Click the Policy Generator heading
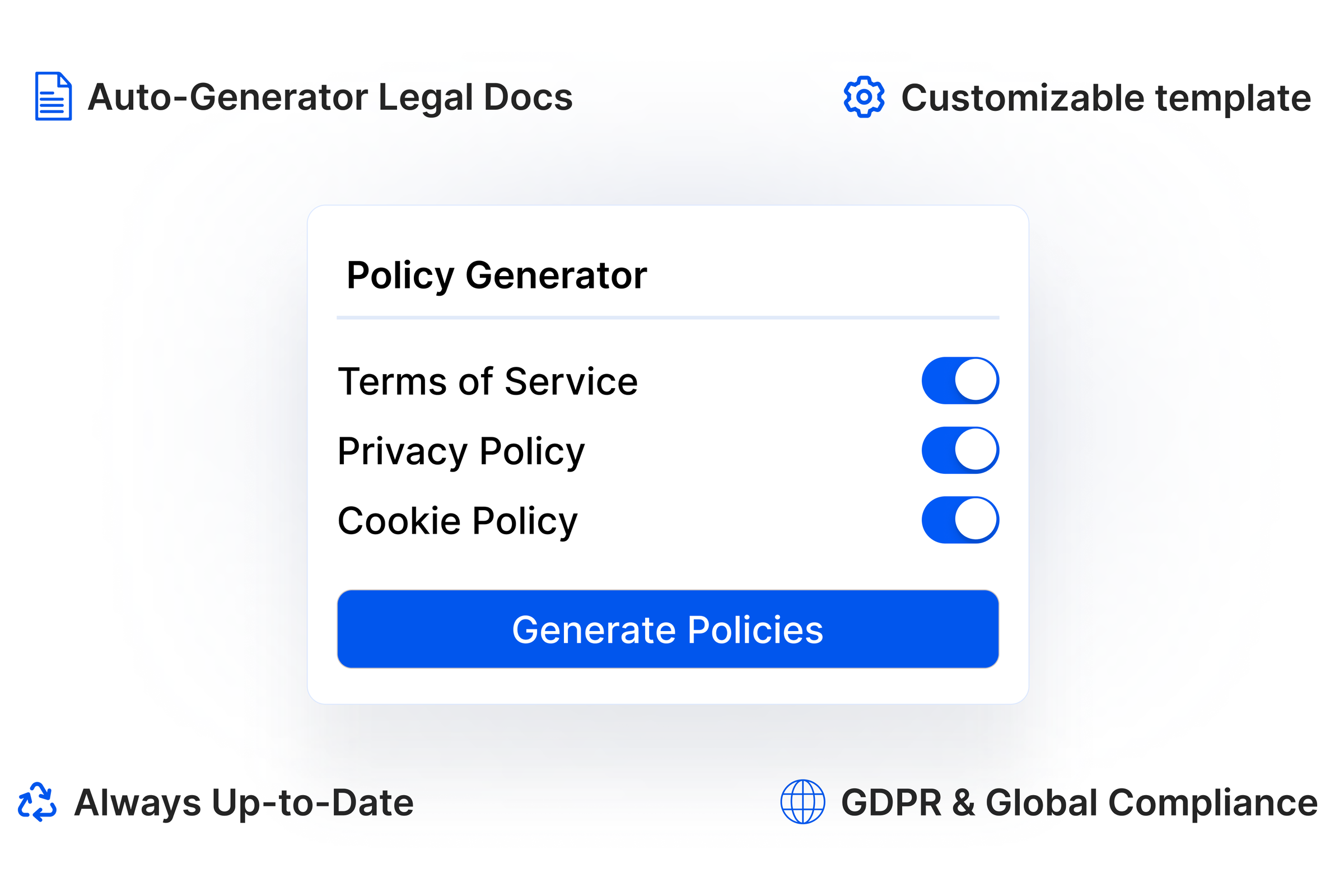Image resolution: width=1344 pixels, height=896 pixels. coord(497,276)
